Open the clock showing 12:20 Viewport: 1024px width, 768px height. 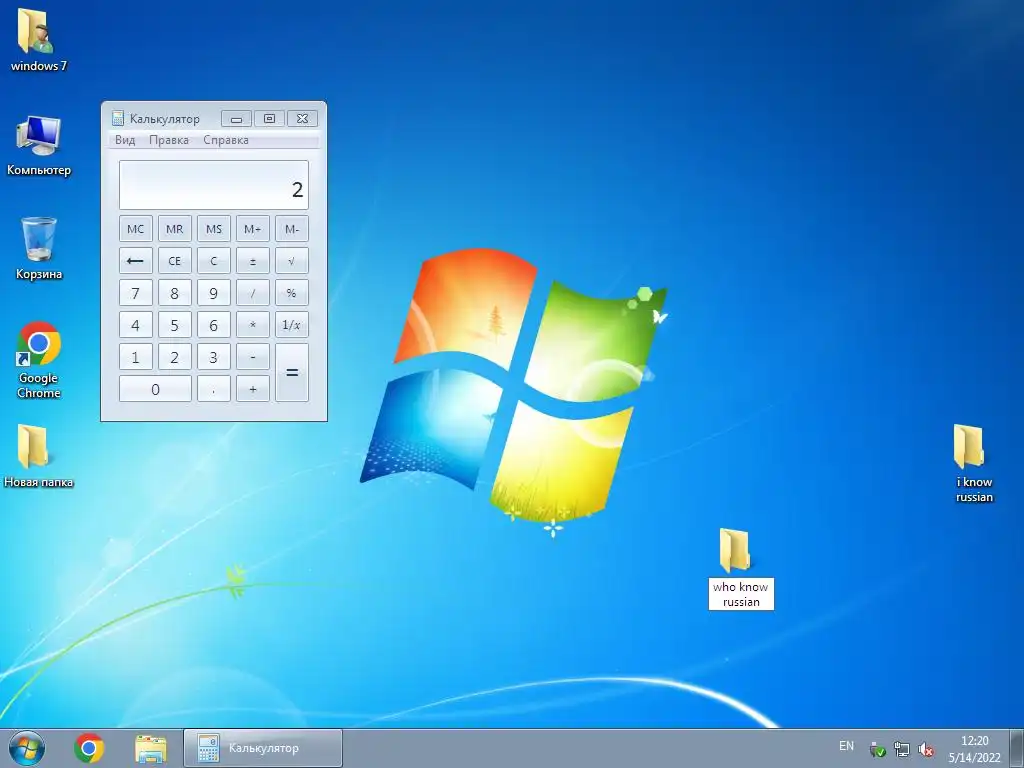tap(974, 749)
